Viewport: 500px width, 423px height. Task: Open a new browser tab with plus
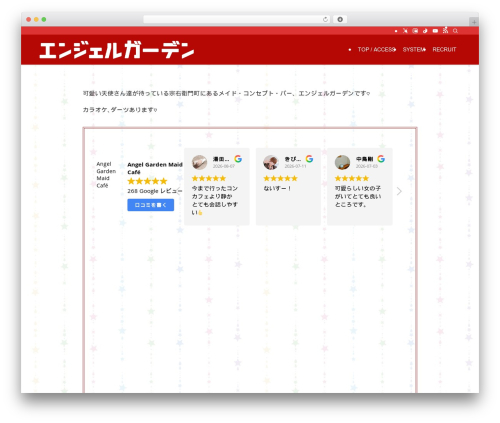click(x=474, y=22)
